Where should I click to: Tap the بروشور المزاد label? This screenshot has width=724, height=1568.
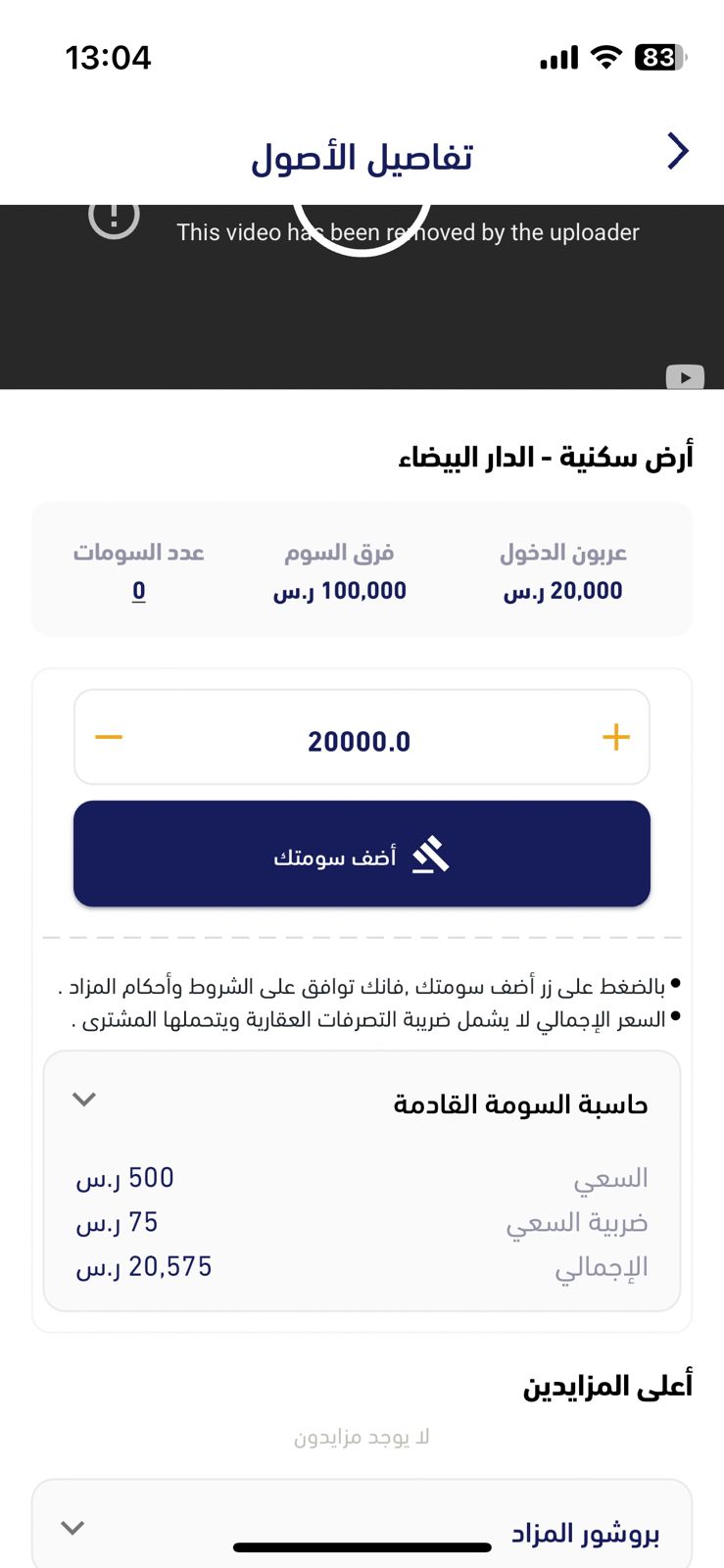(x=585, y=1534)
